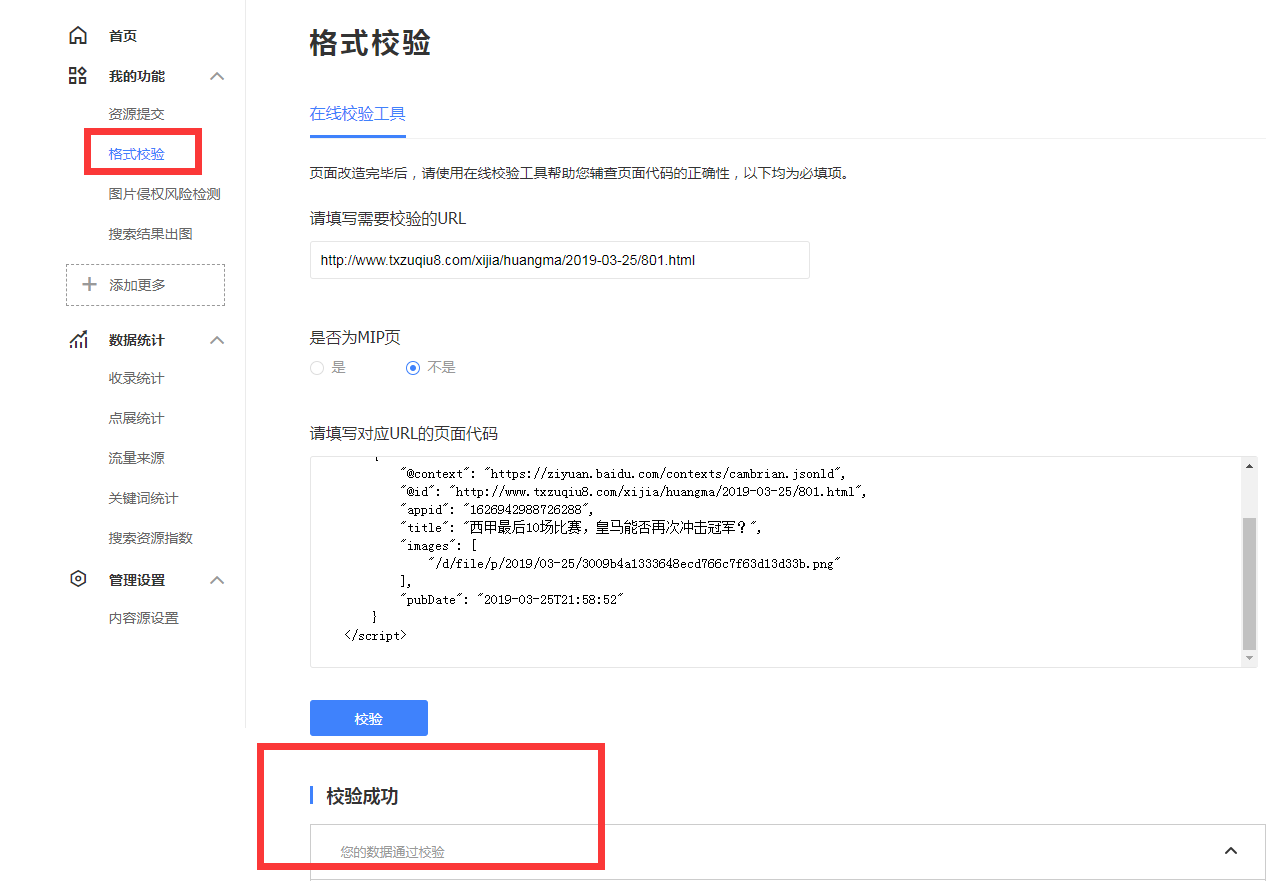Click the appid line in the code

click(497, 509)
